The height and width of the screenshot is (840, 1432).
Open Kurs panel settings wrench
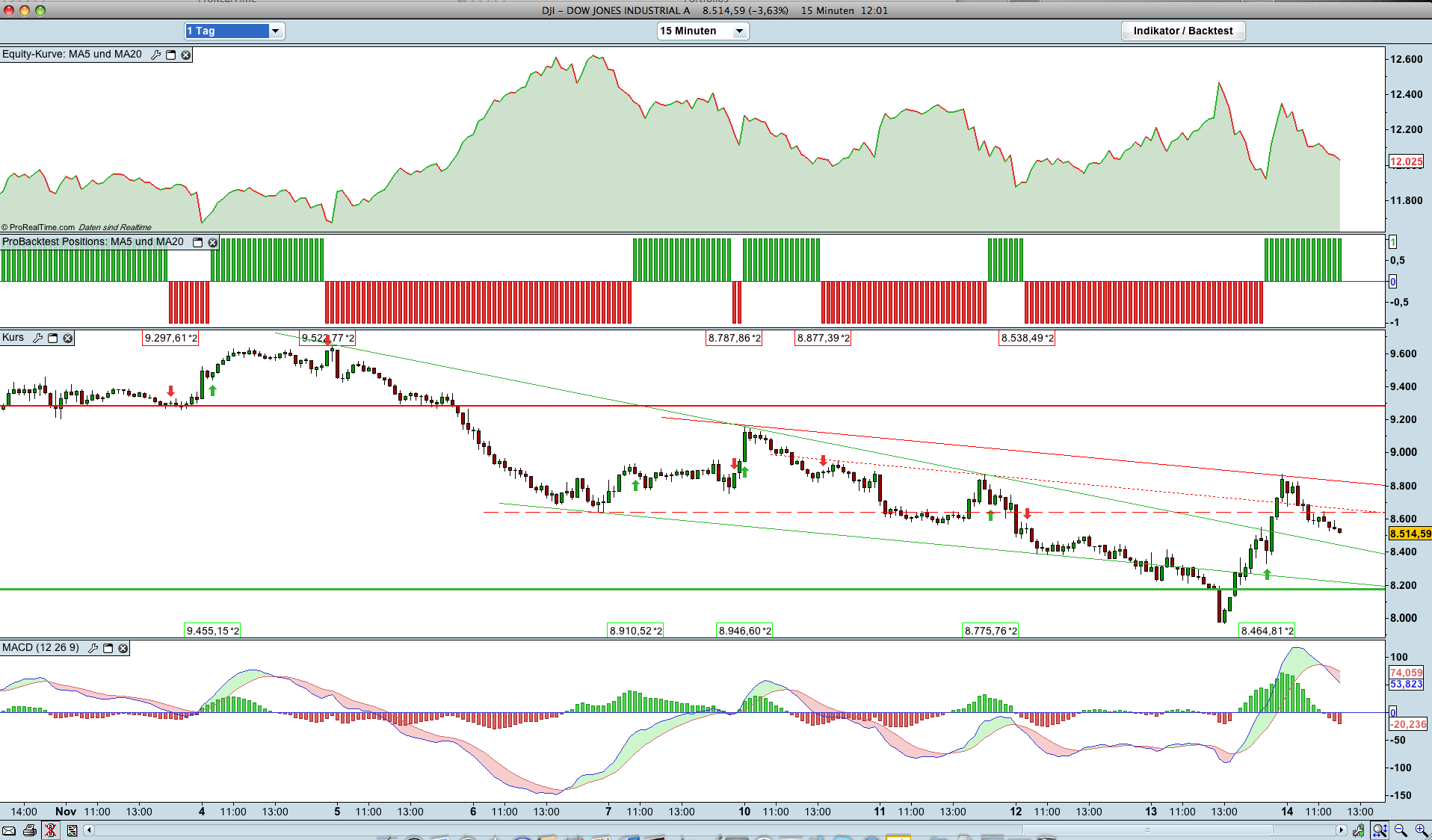(x=38, y=338)
